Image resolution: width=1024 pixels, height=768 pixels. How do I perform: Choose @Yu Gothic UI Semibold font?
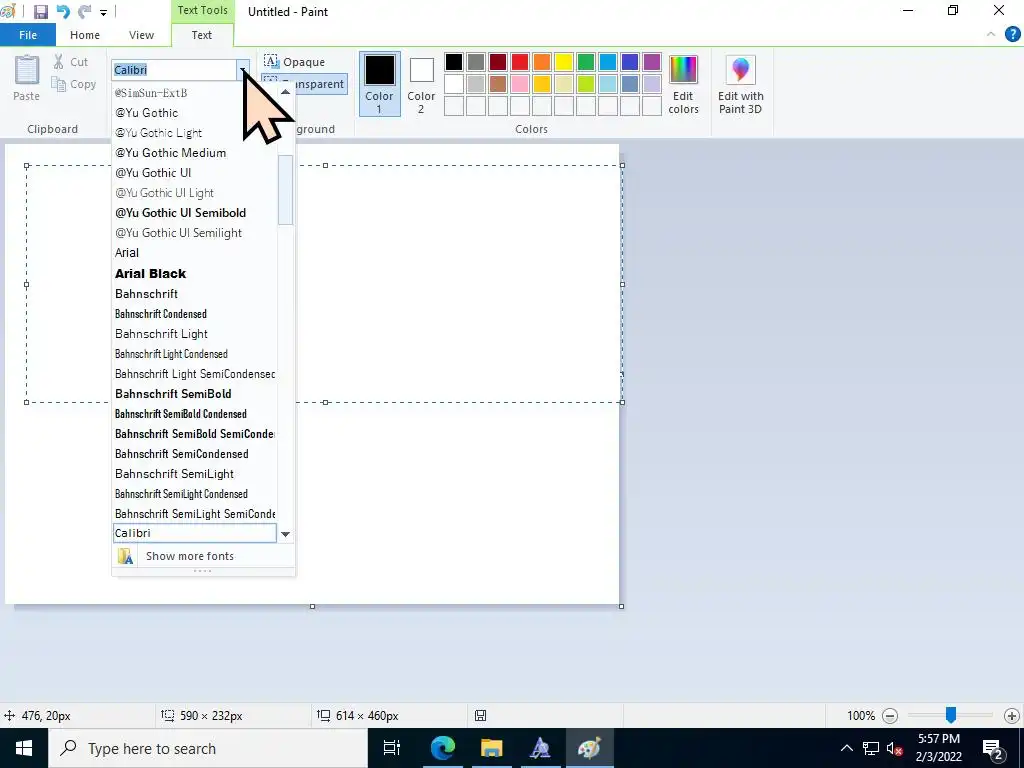[x=194, y=213]
